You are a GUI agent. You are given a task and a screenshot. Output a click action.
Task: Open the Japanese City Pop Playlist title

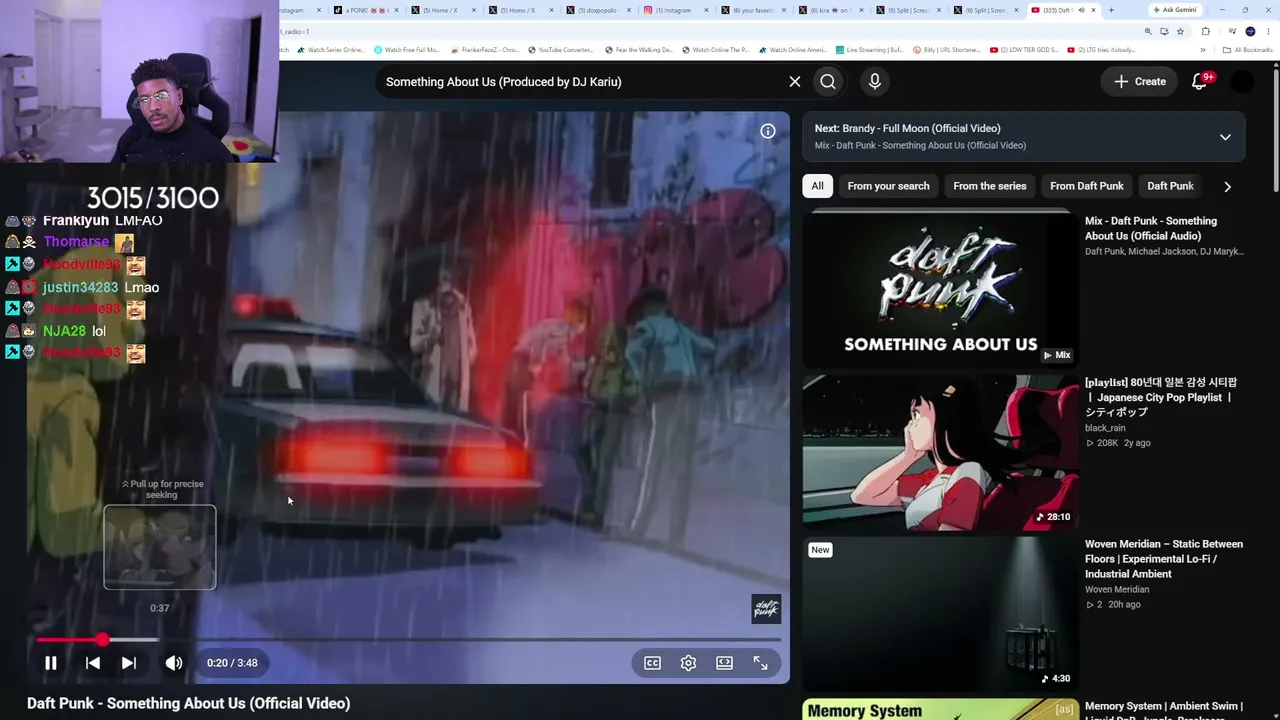click(1161, 397)
